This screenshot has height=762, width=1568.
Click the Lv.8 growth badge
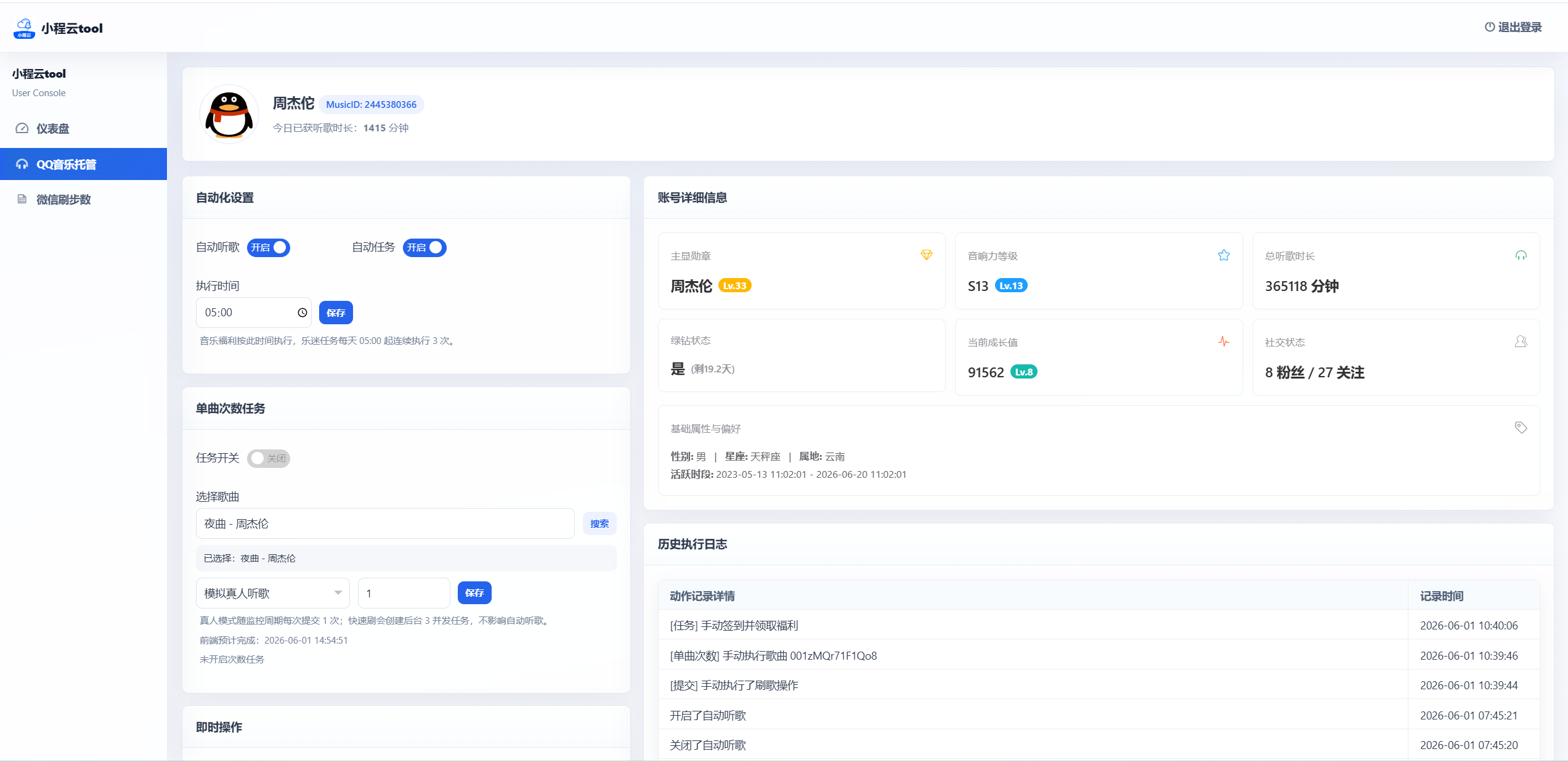(x=1024, y=372)
